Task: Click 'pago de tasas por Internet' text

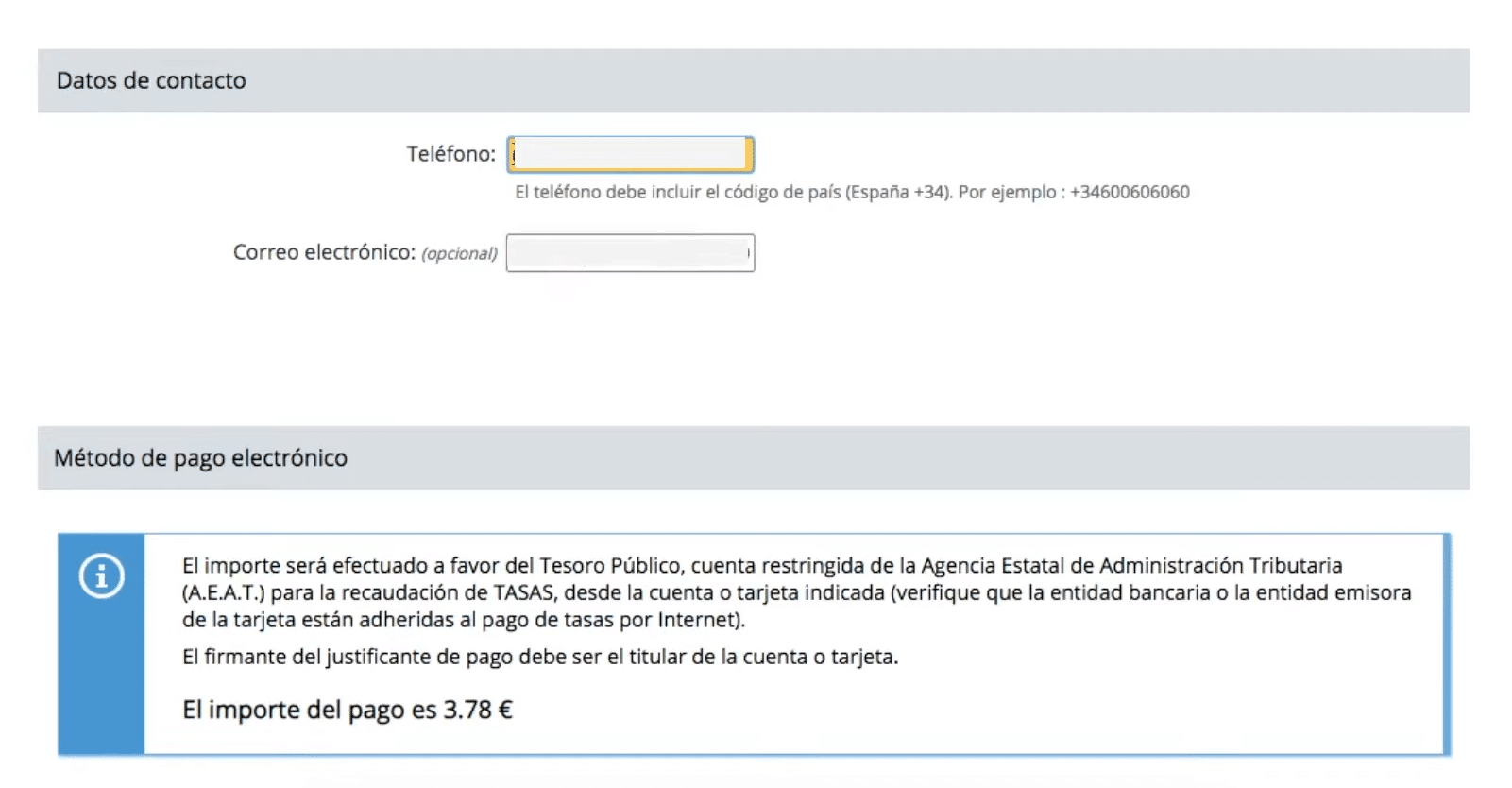Action: (x=609, y=620)
